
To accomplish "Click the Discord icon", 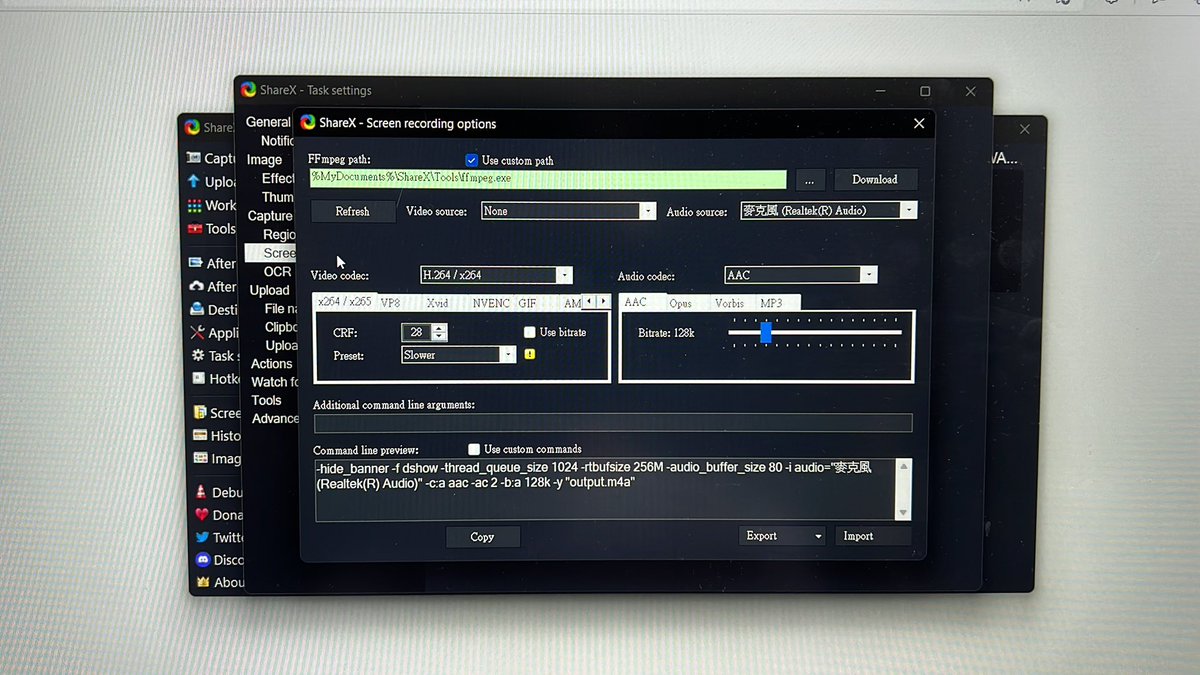I will click(x=203, y=560).
